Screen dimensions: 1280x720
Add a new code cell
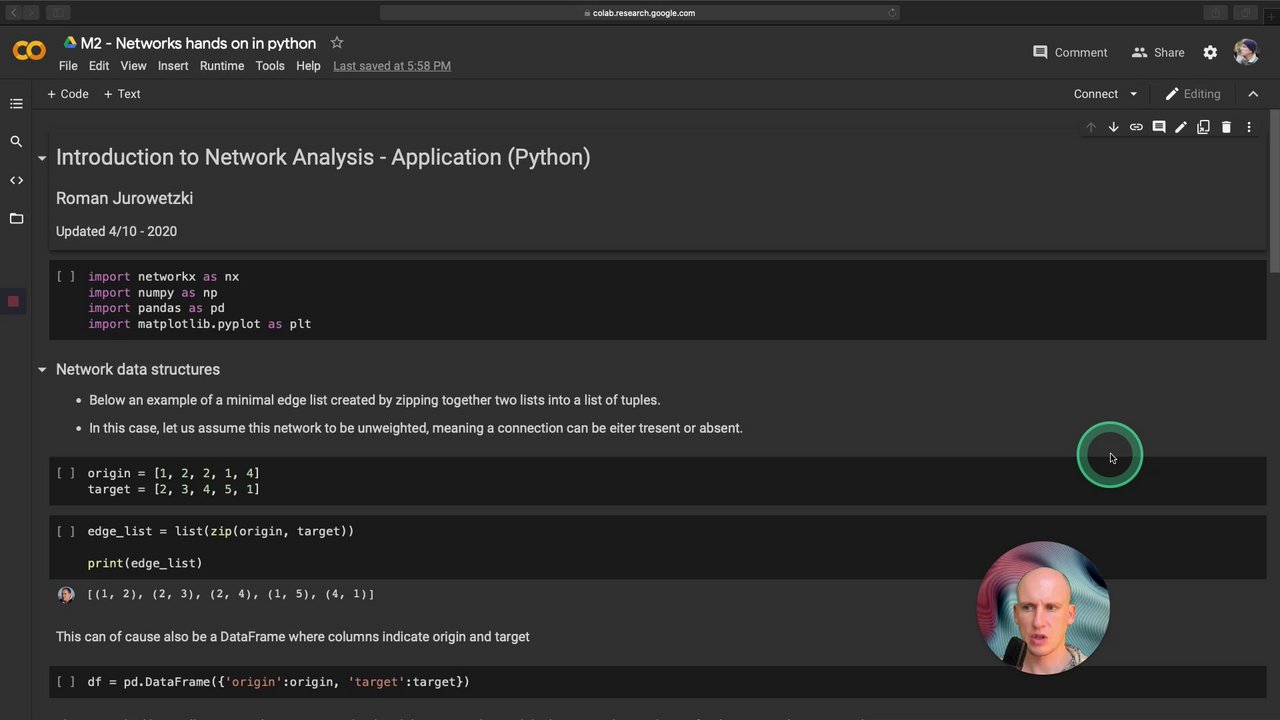click(68, 94)
